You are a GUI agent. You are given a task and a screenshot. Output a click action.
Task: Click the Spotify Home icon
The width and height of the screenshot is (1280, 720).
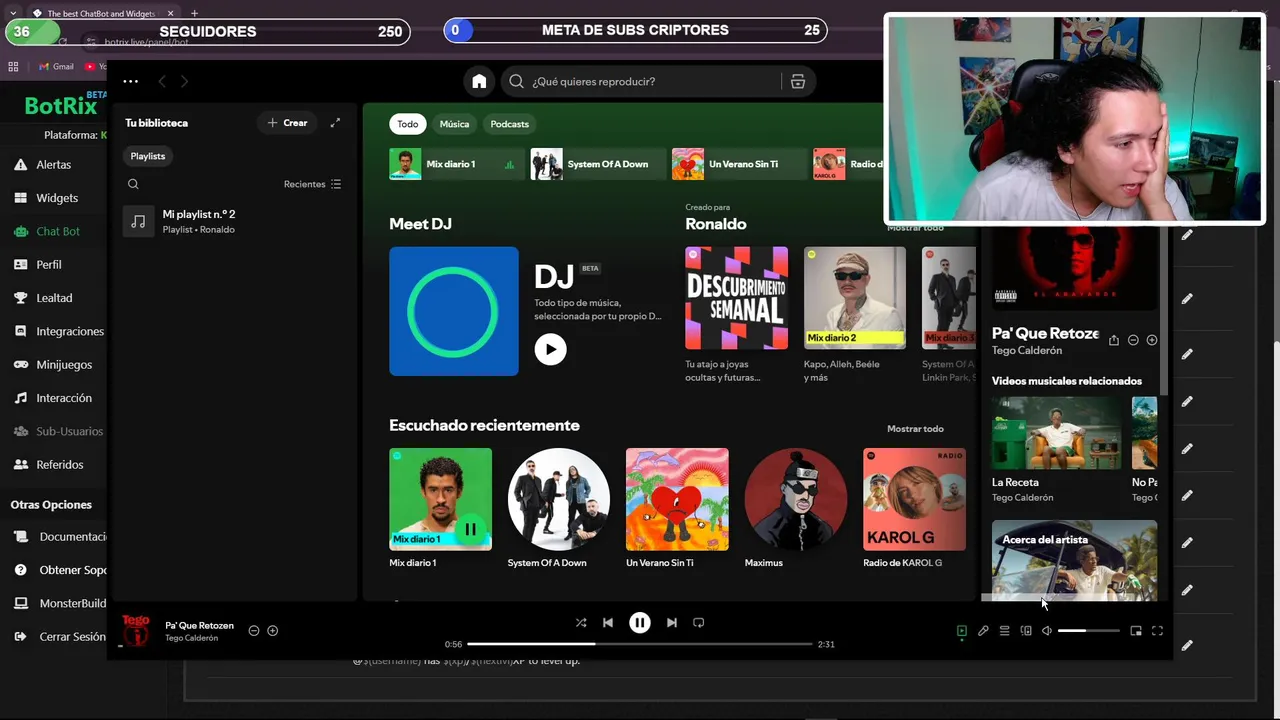point(479,81)
